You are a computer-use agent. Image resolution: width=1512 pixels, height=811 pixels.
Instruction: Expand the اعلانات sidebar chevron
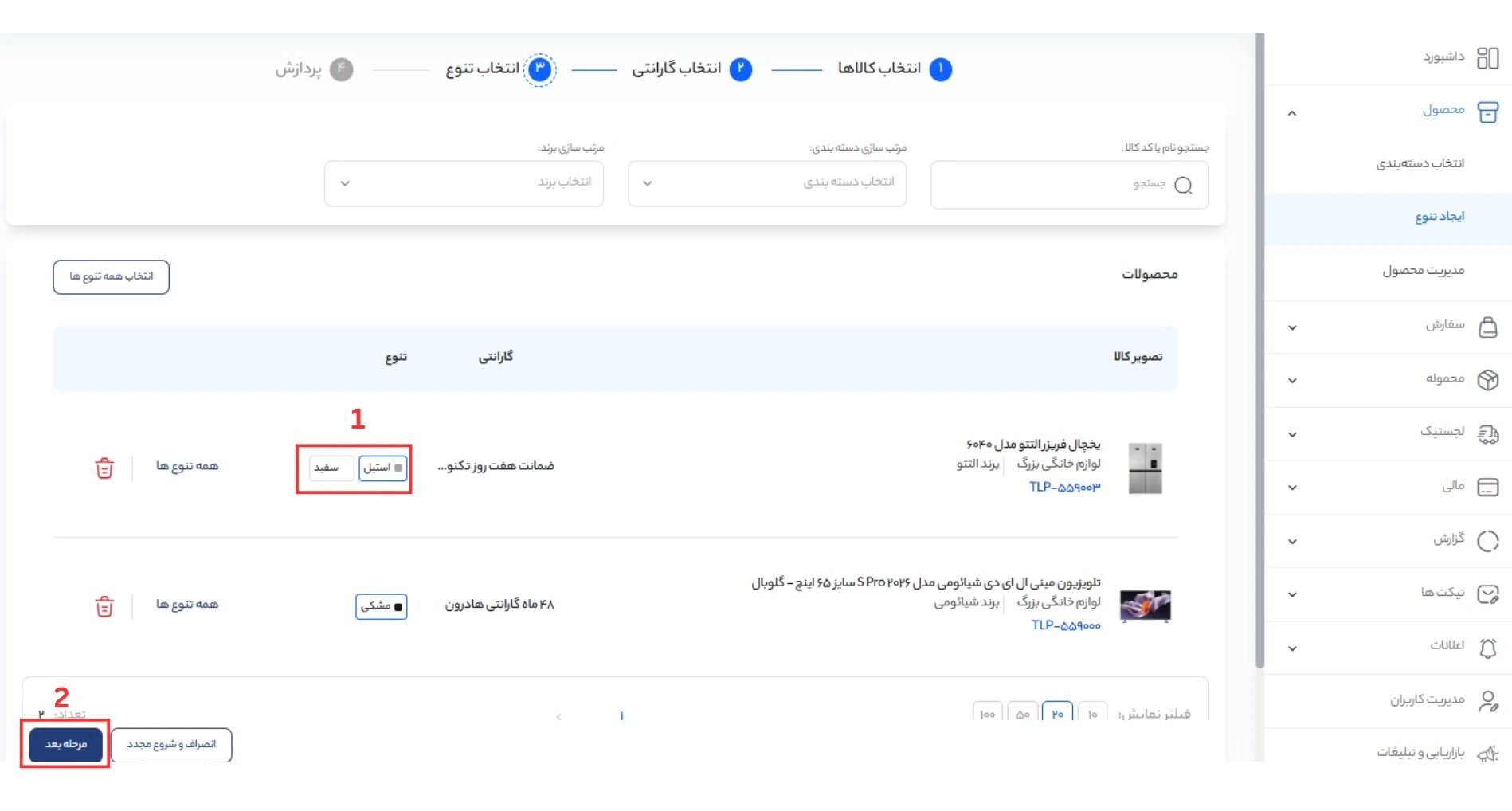click(1292, 648)
